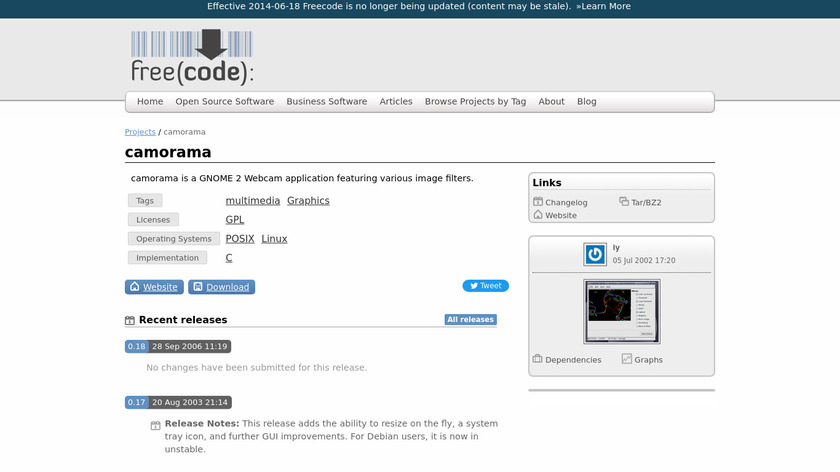This screenshot has width=840, height=472.
Task: Select Browse Projects by Tag
Action: click(x=475, y=101)
